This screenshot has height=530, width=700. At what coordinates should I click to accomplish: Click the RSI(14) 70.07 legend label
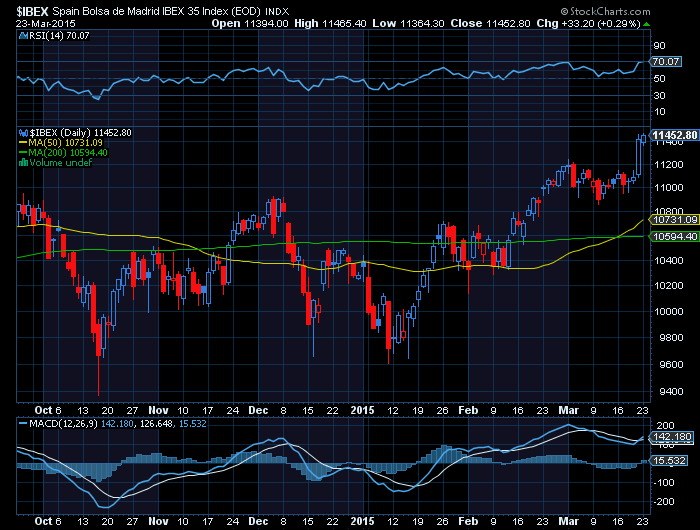pos(59,36)
